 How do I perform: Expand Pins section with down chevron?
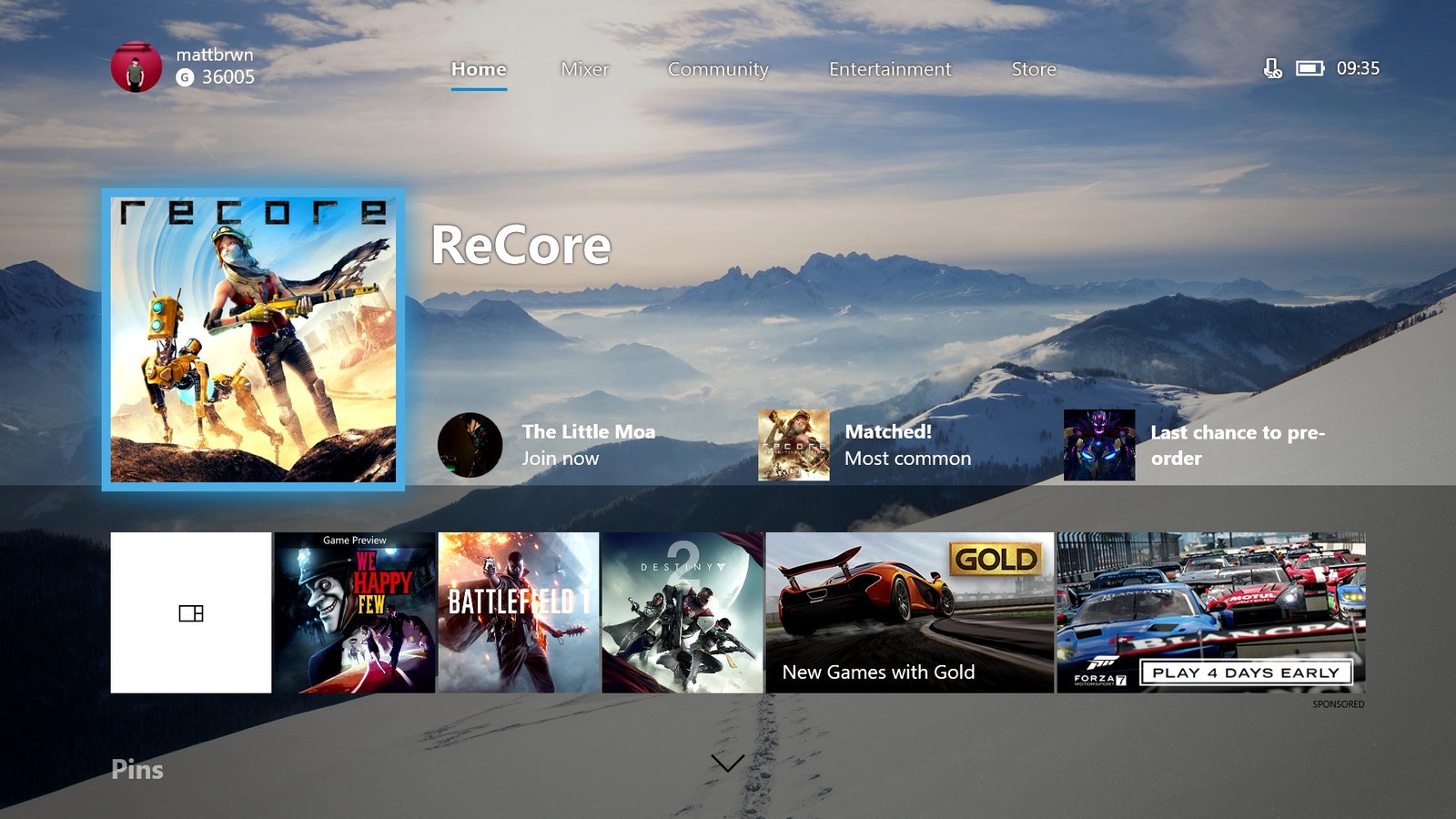(727, 763)
